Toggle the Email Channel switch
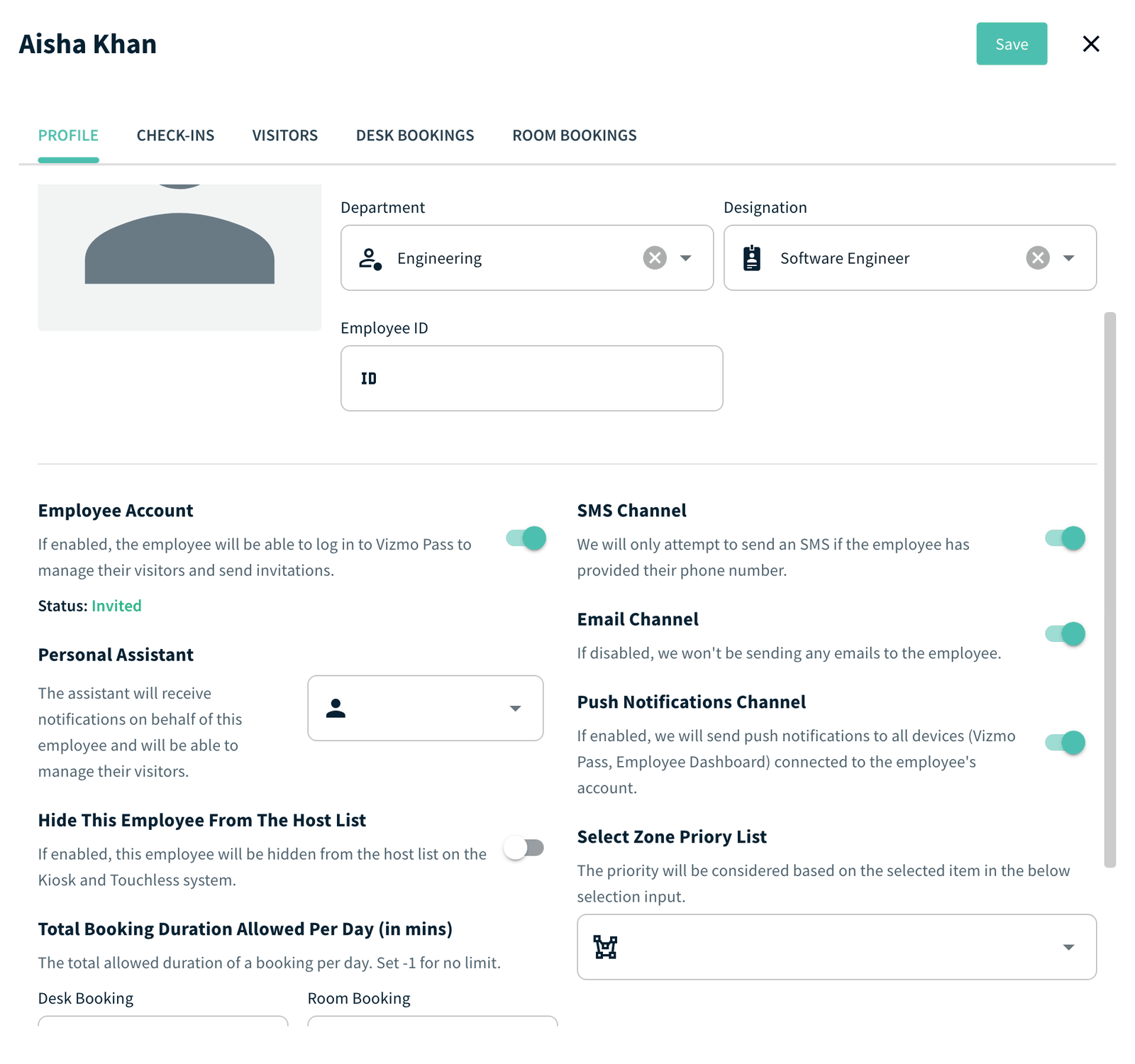The image size is (1135, 1064). pyautogui.click(x=1065, y=633)
